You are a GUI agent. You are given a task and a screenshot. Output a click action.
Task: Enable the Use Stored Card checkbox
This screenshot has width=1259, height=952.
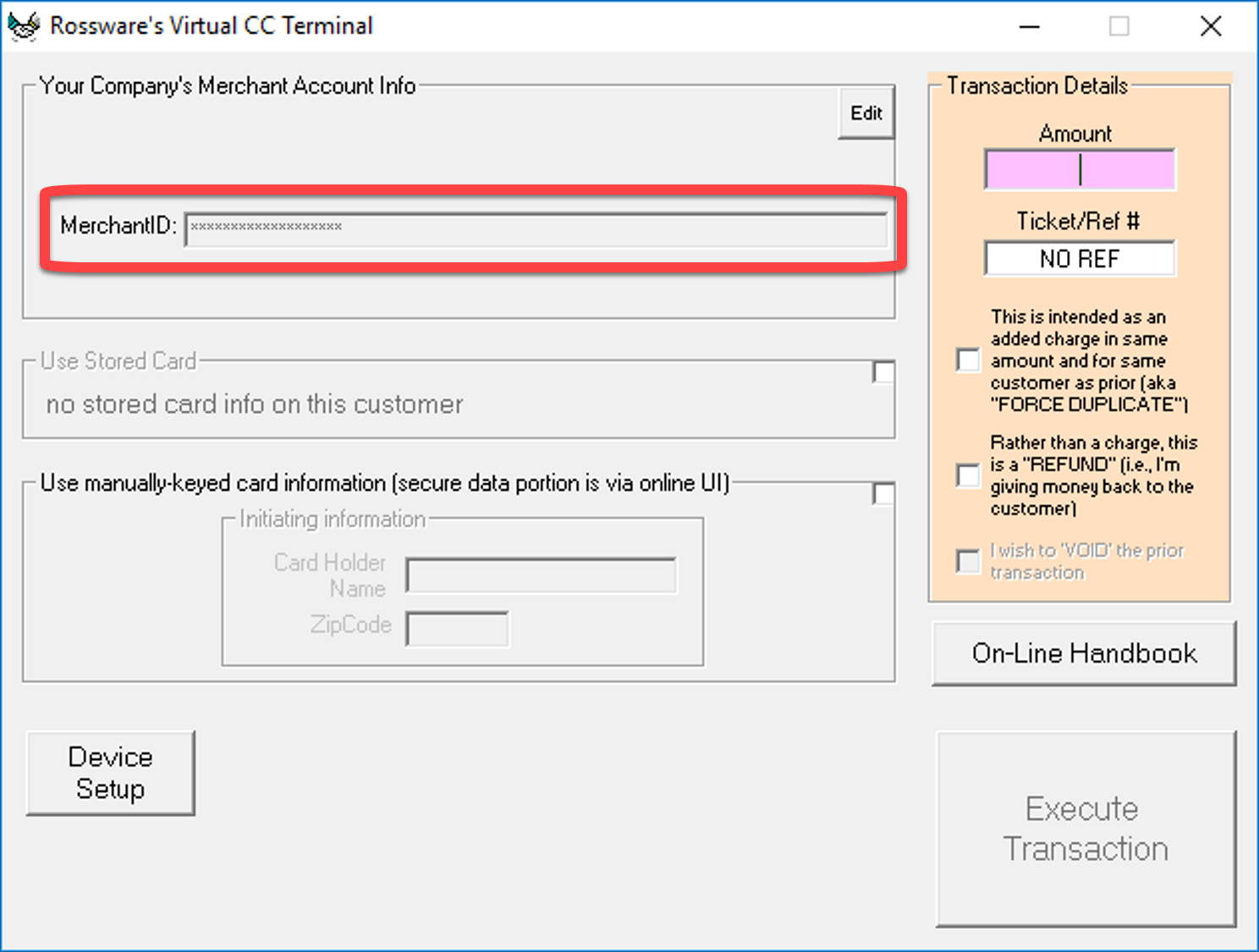pyautogui.click(x=883, y=372)
